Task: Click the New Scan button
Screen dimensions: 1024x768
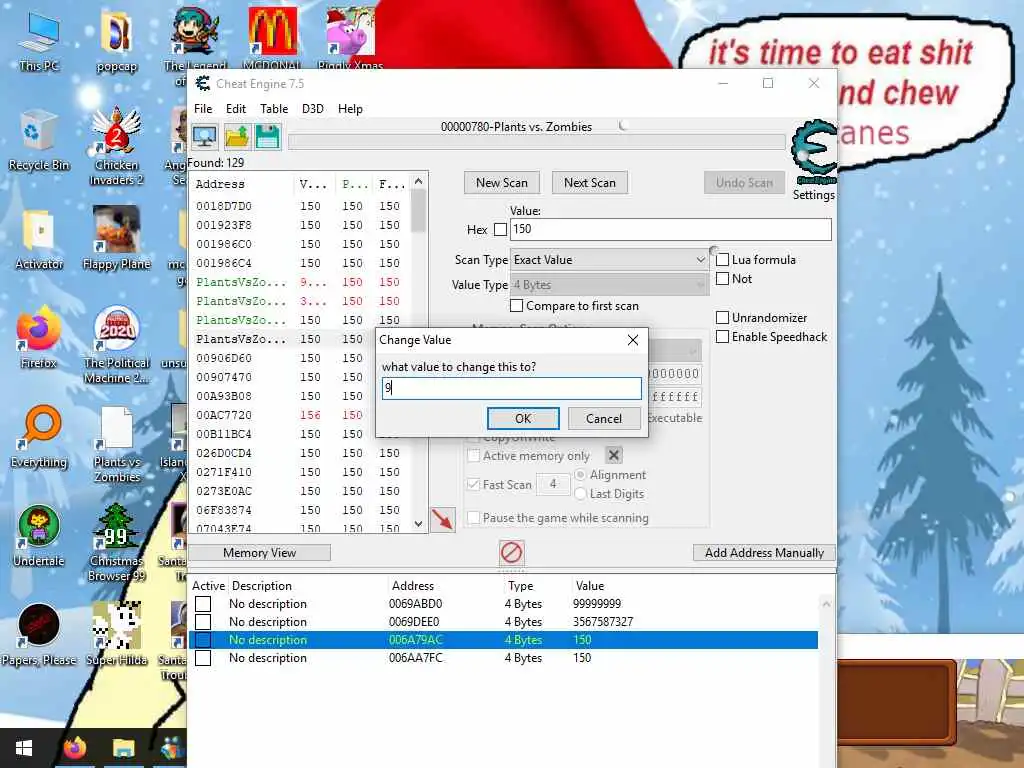Action: pyautogui.click(x=502, y=183)
